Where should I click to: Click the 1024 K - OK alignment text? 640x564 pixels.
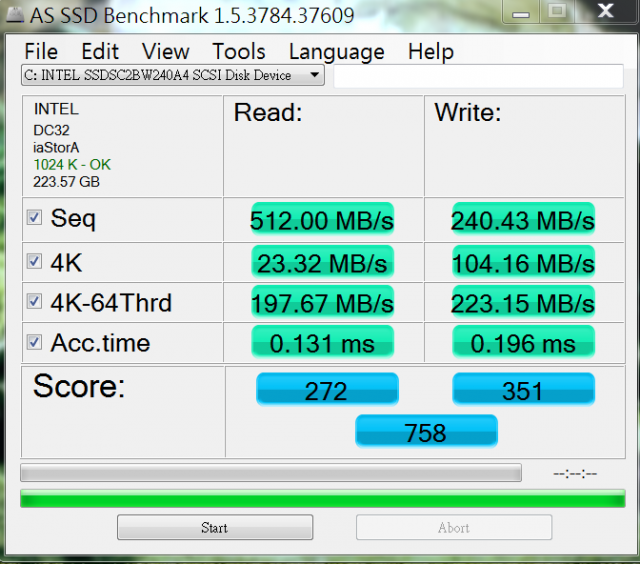[x=72, y=164]
